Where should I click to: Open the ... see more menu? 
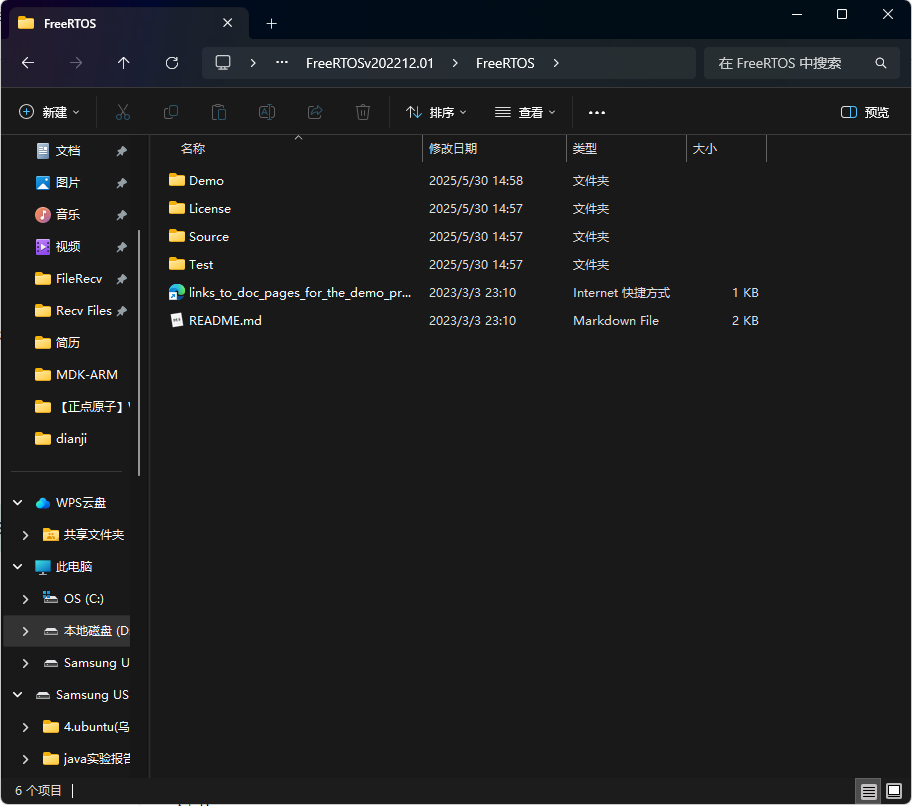point(597,112)
